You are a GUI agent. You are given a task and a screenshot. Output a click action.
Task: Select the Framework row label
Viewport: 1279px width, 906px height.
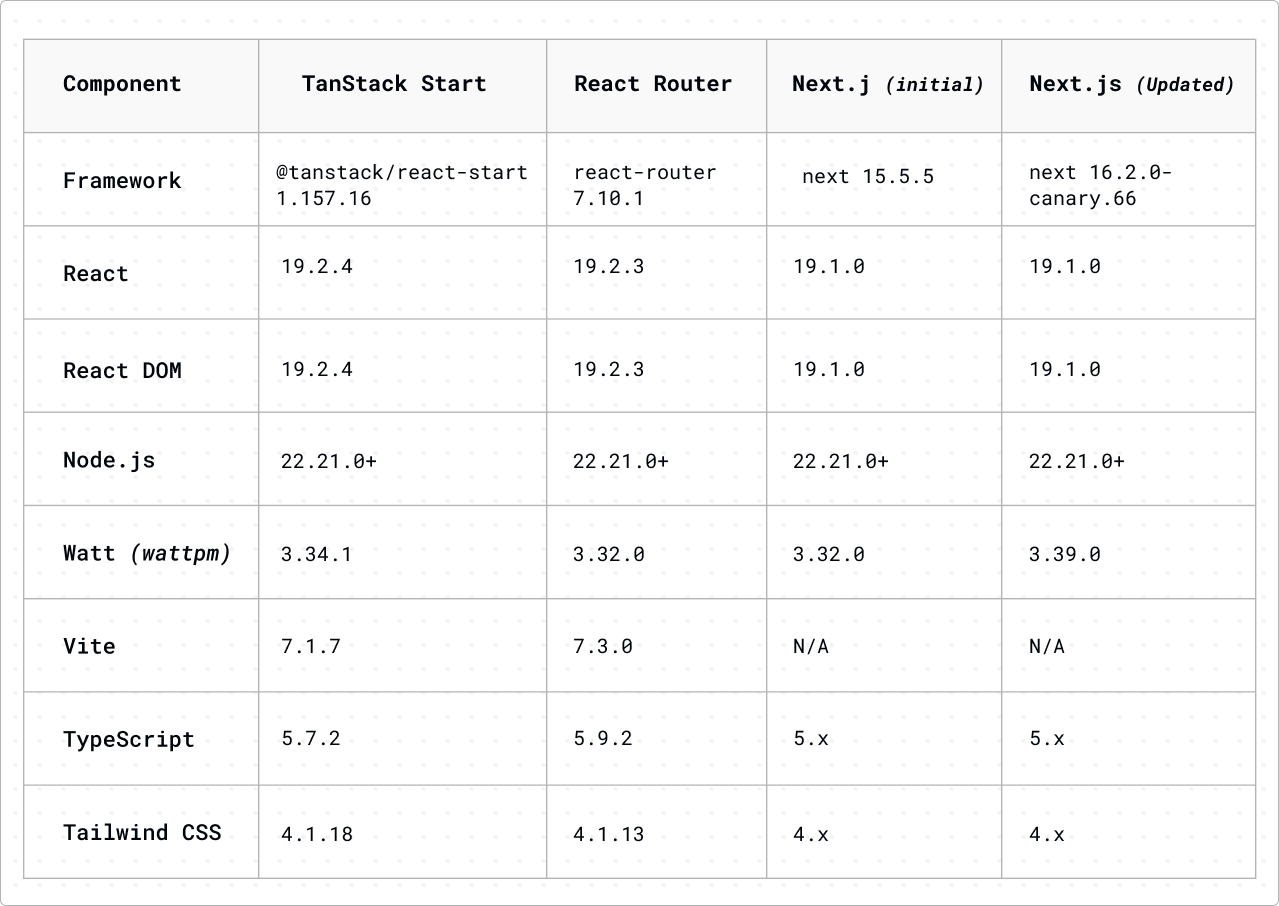tap(122, 181)
